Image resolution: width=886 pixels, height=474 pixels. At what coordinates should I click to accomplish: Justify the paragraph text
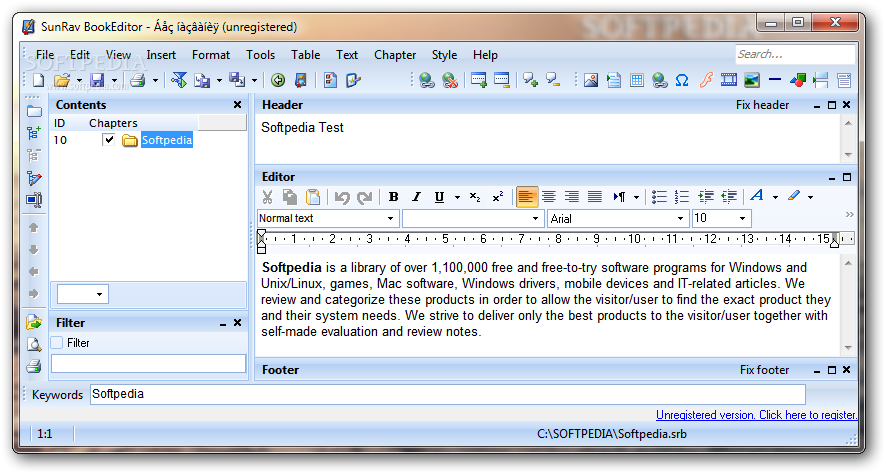[x=594, y=197]
